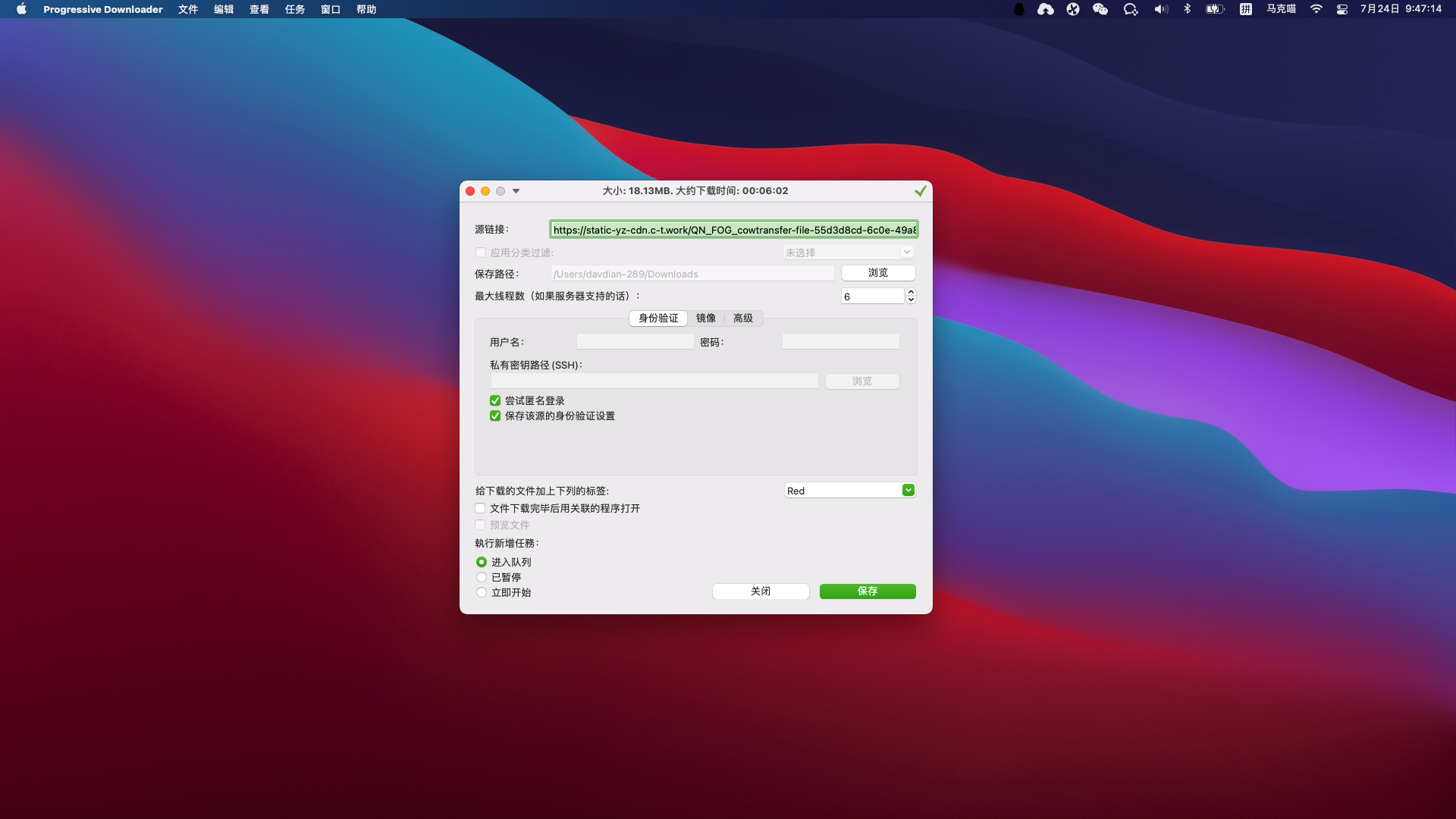The width and height of the screenshot is (1456, 819).
Task: Click the green 保存 button
Action: [x=867, y=591]
